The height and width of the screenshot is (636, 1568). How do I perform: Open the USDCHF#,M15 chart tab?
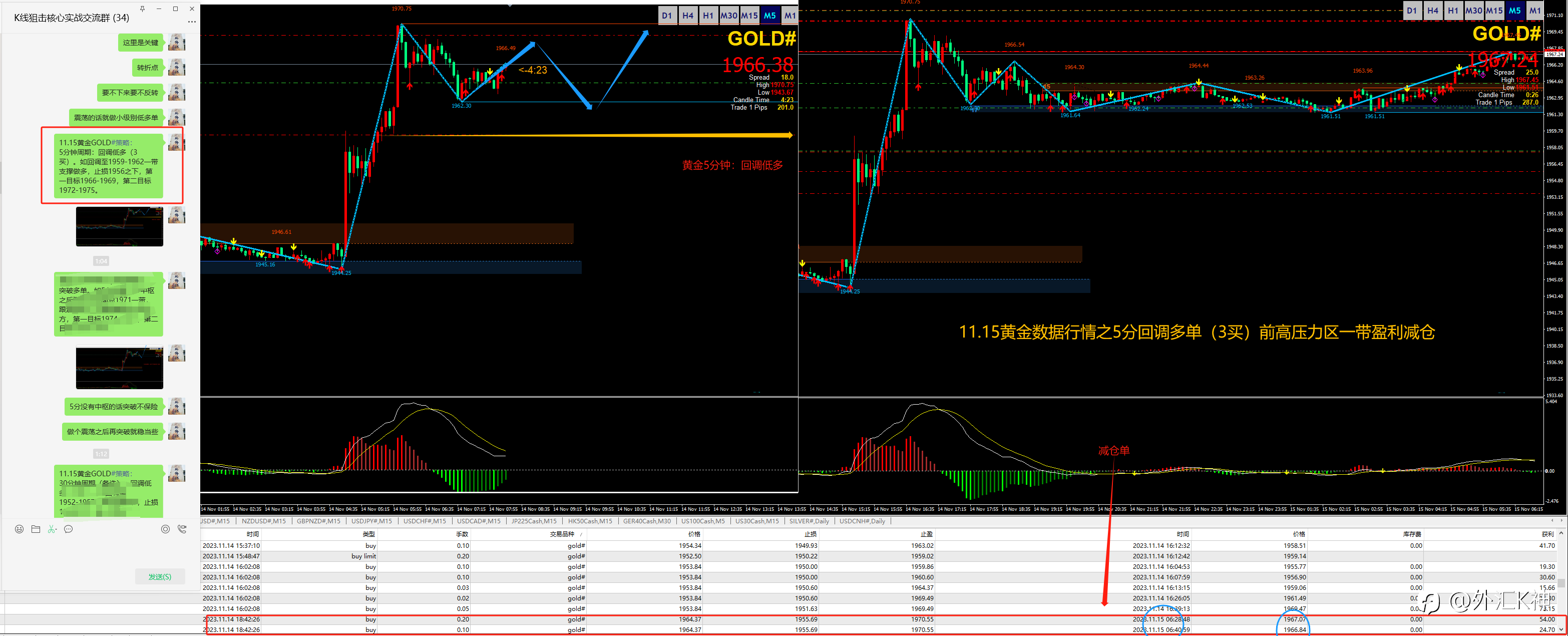click(x=424, y=521)
